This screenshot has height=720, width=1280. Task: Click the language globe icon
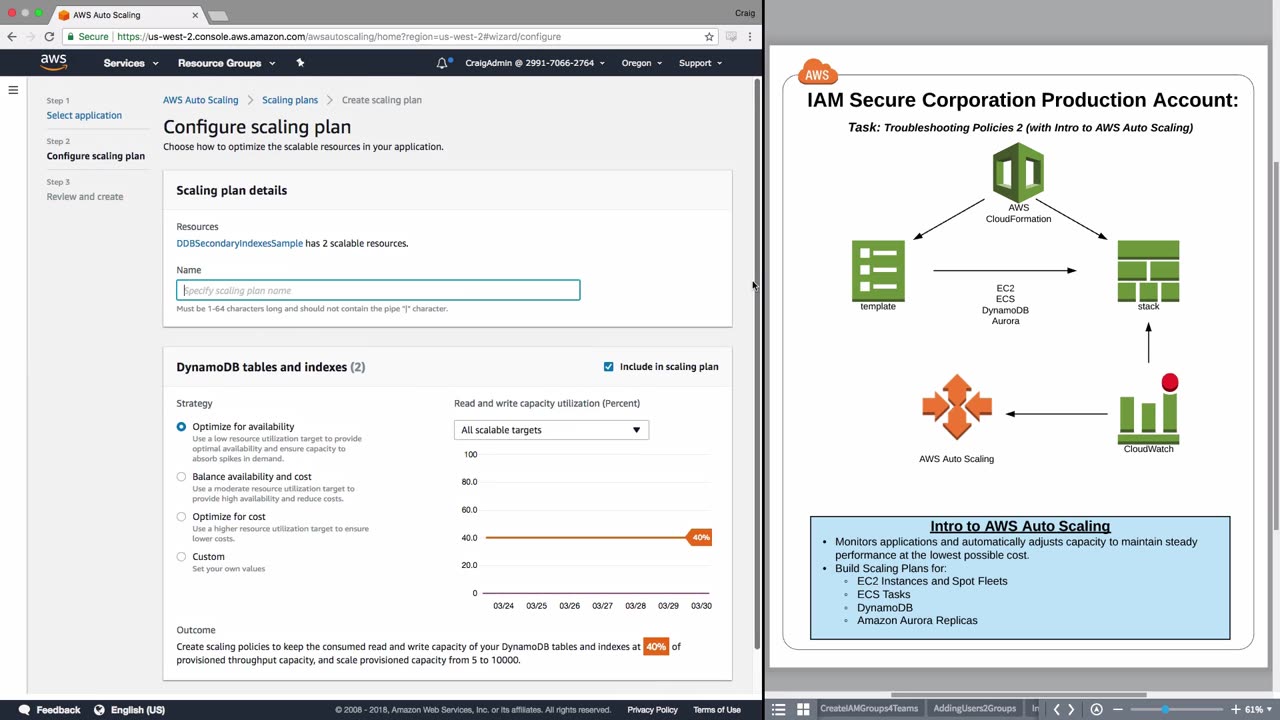(x=99, y=710)
